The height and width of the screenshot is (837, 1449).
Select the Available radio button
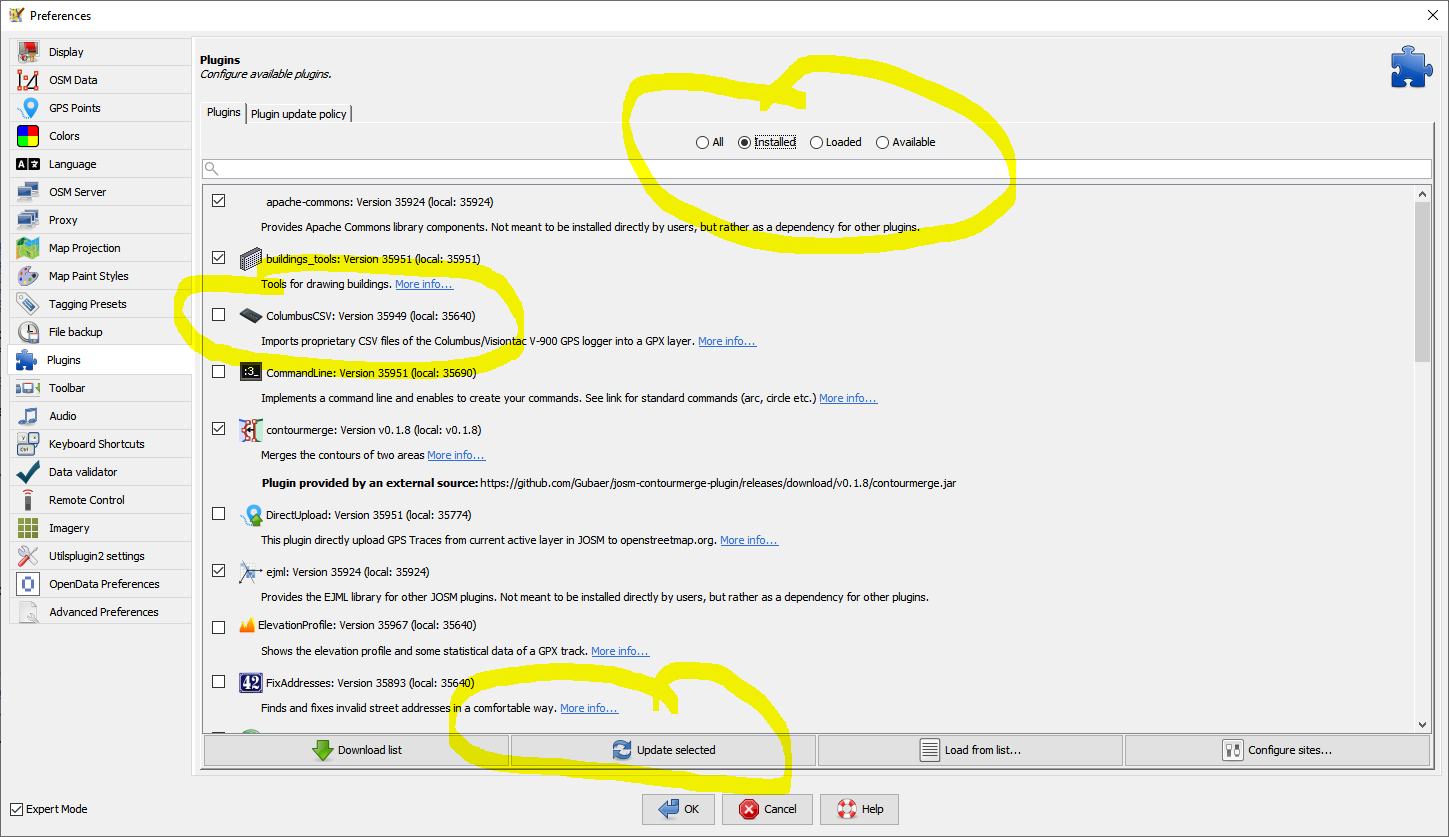click(x=882, y=142)
